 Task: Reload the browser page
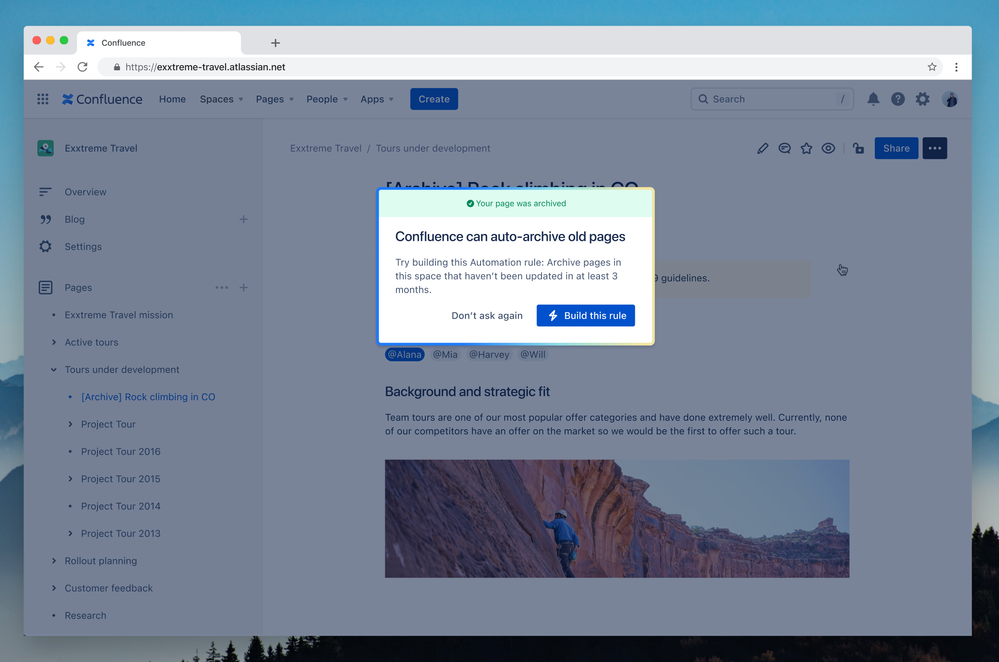tap(82, 67)
